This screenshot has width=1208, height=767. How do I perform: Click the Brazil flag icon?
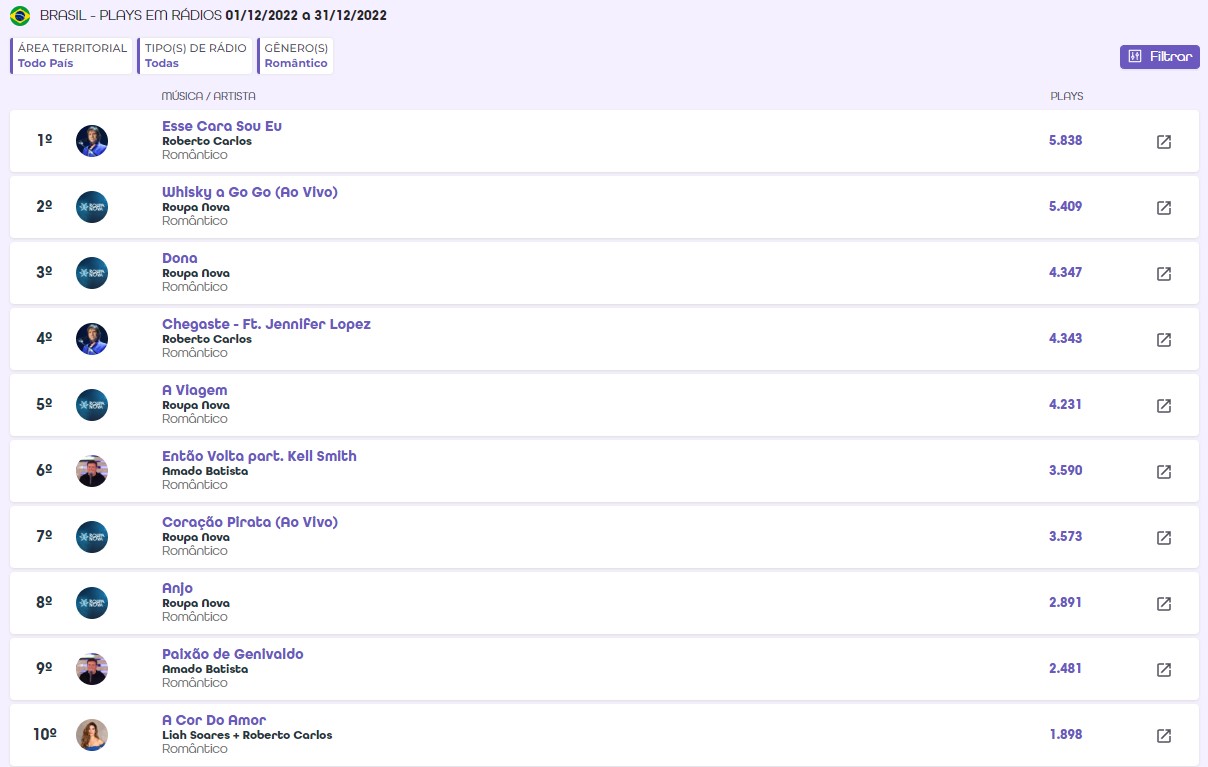[x=20, y=15]
